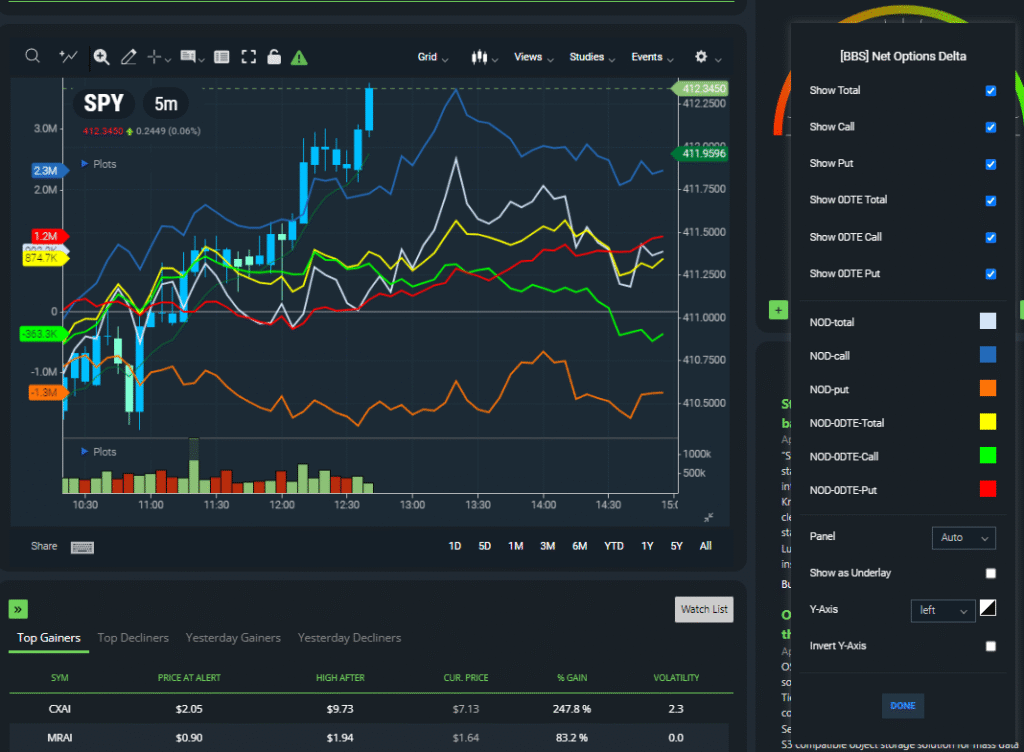Check the Invert Y-Axis option
1024x752 pixels.
[991, 646]
